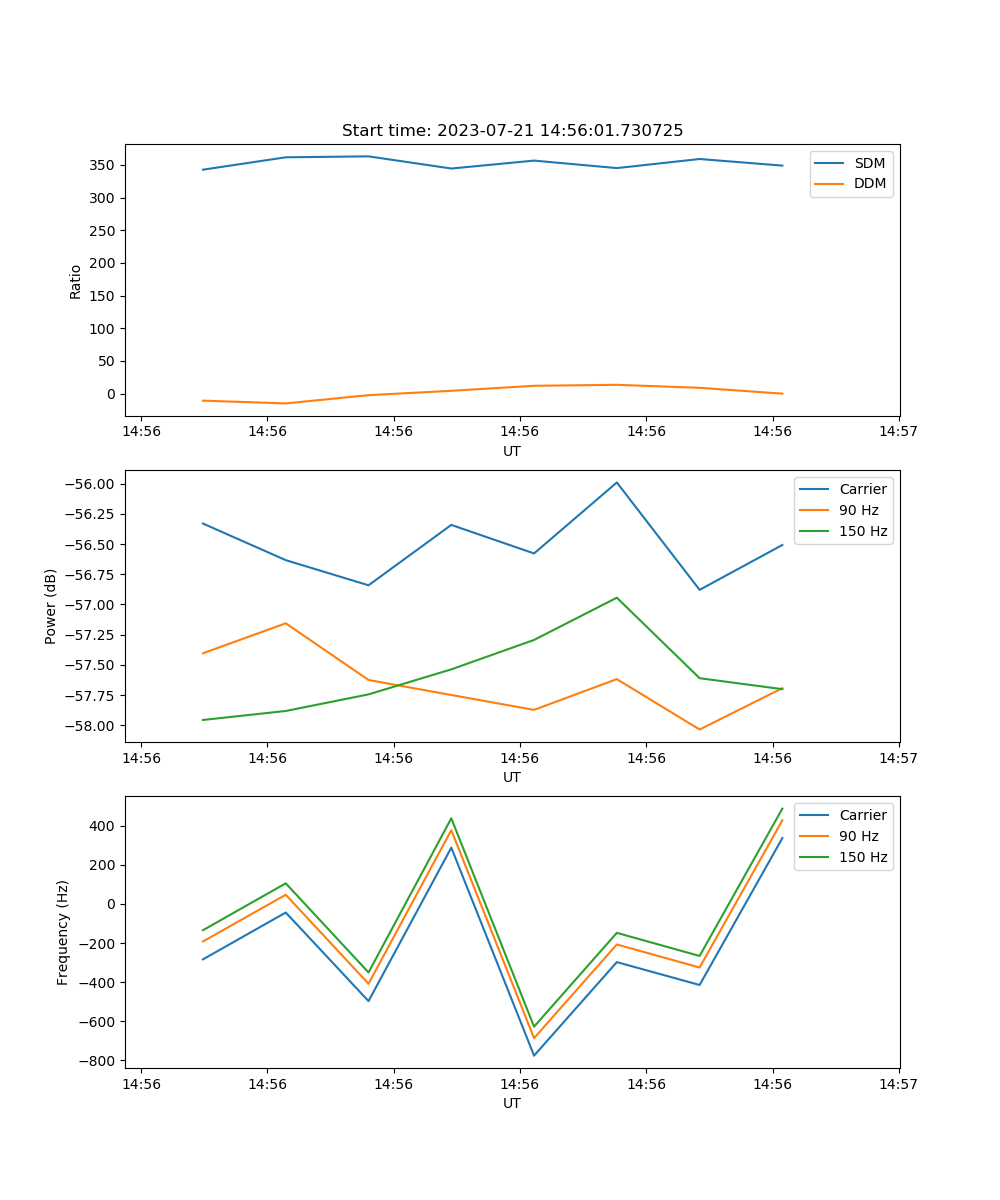Click the blue line swatch beside SDM
Image resolution: width=1000 pixels, height=1200 pixels.
(x=830, y=163)
